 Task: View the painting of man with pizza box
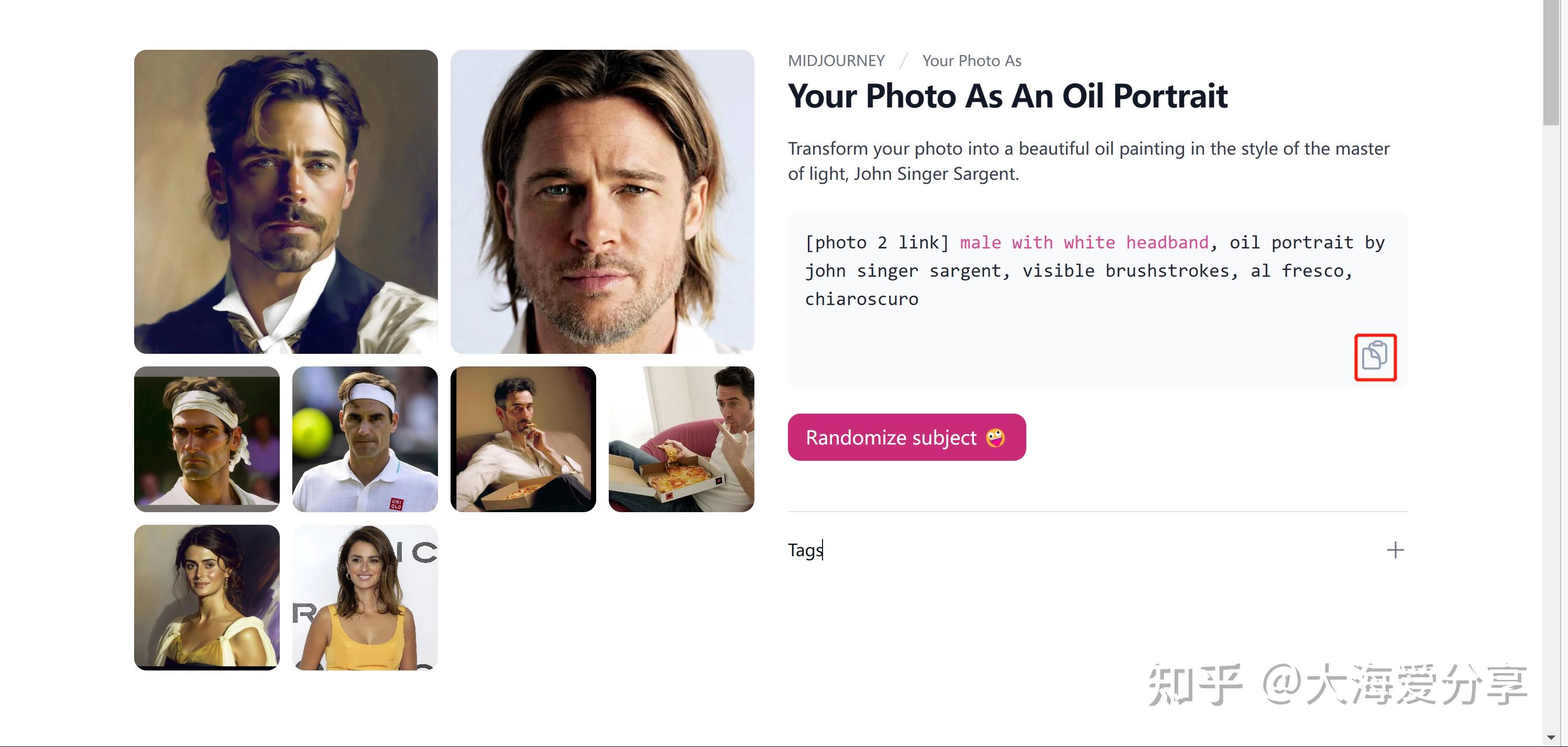click(x=523, y=439)
